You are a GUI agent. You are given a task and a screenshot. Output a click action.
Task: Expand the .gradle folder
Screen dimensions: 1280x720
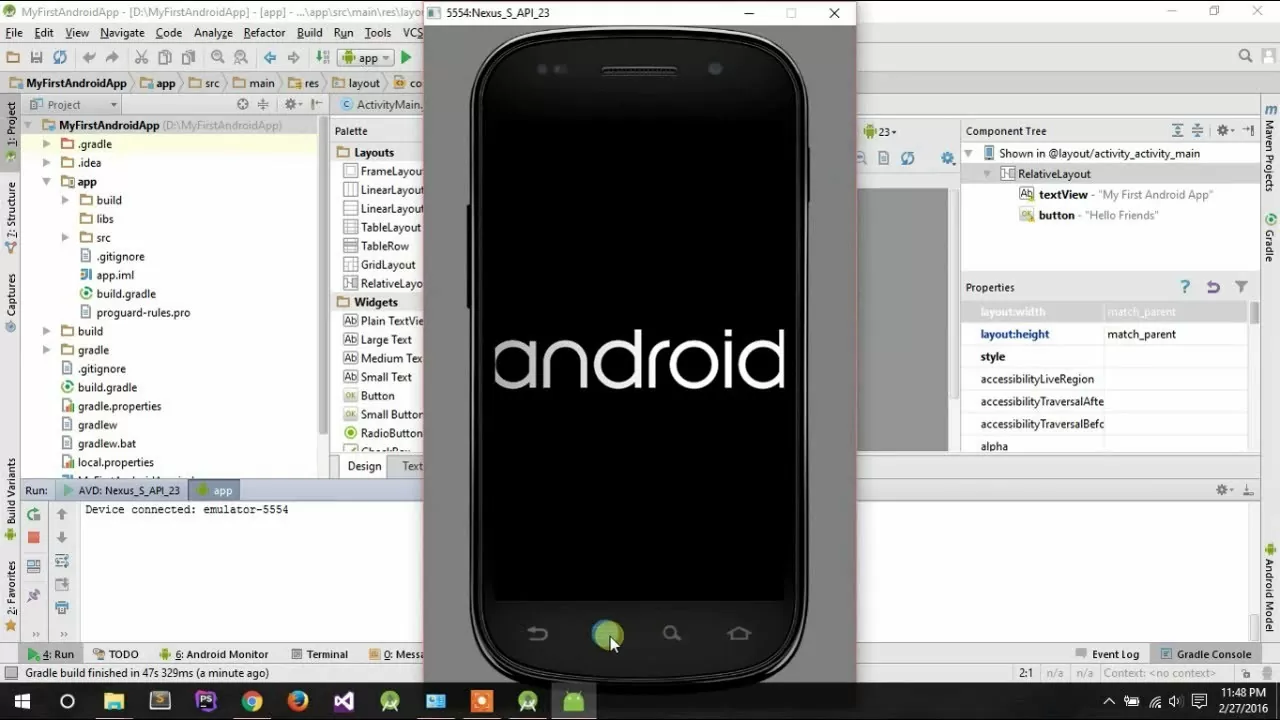point(46,144)
